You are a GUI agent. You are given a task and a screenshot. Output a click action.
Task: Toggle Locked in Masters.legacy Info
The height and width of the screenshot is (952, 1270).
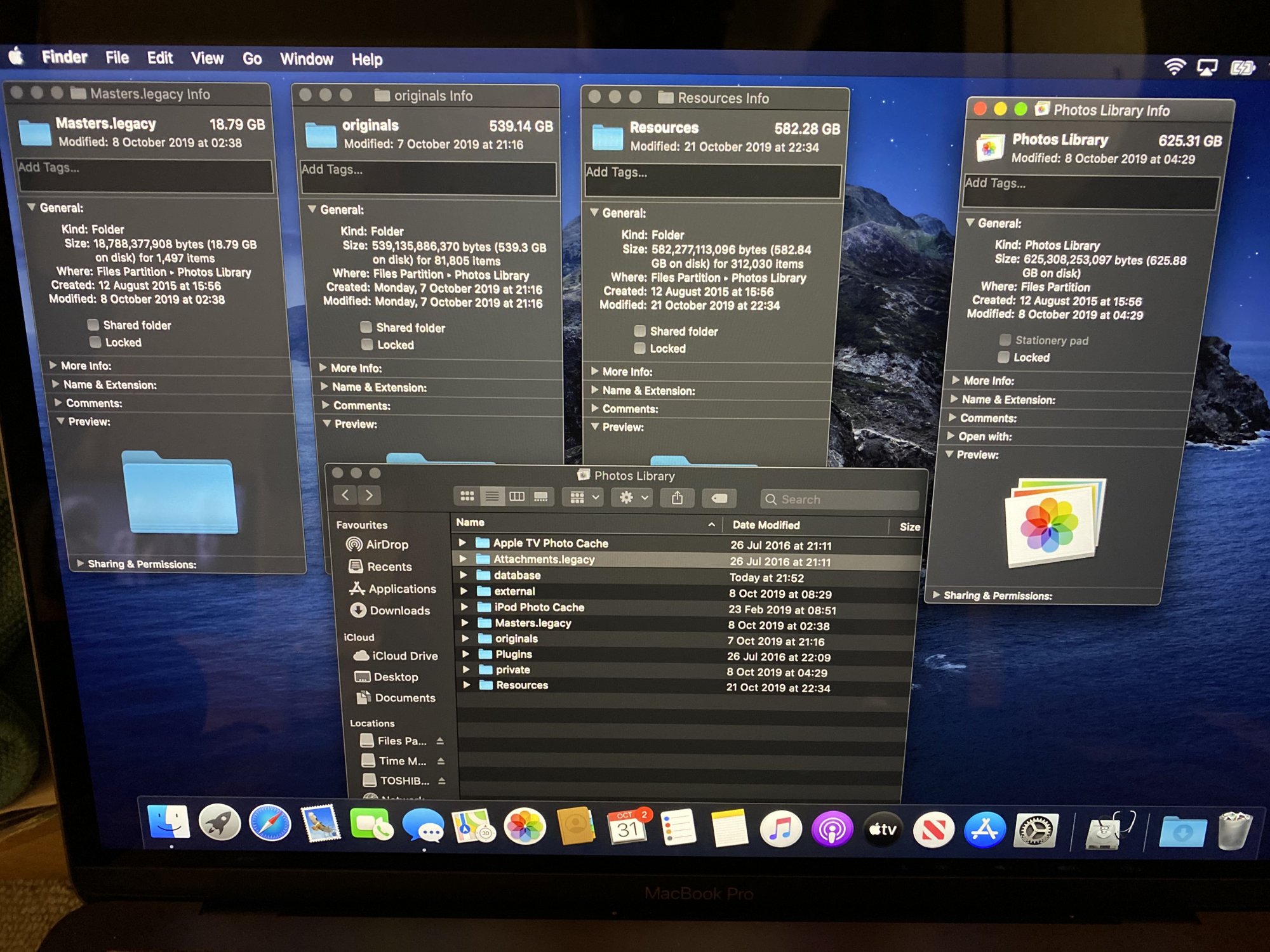[95, 342]
